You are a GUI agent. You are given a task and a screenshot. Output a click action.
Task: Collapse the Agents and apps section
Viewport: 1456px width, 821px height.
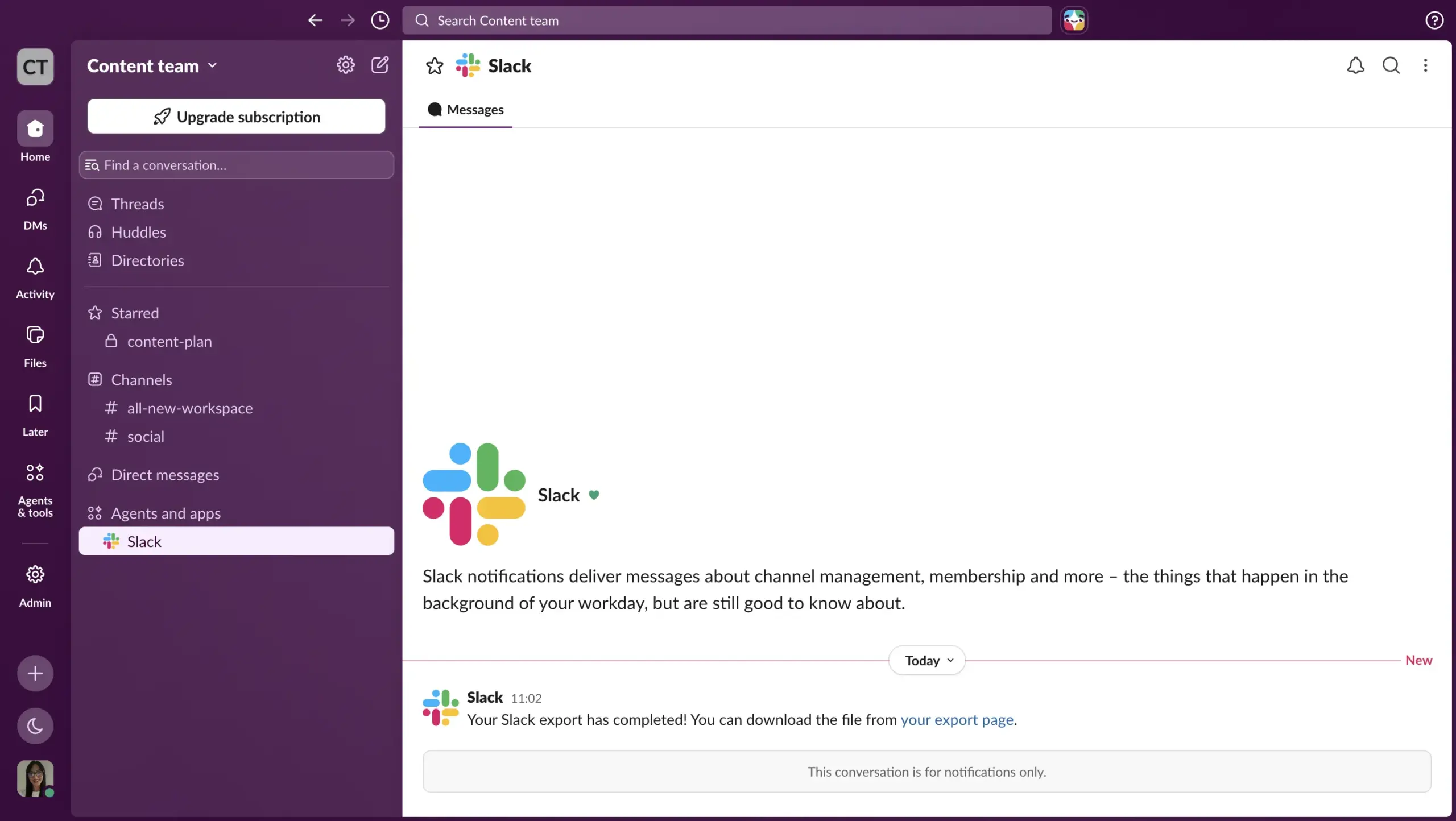[166, 513]
